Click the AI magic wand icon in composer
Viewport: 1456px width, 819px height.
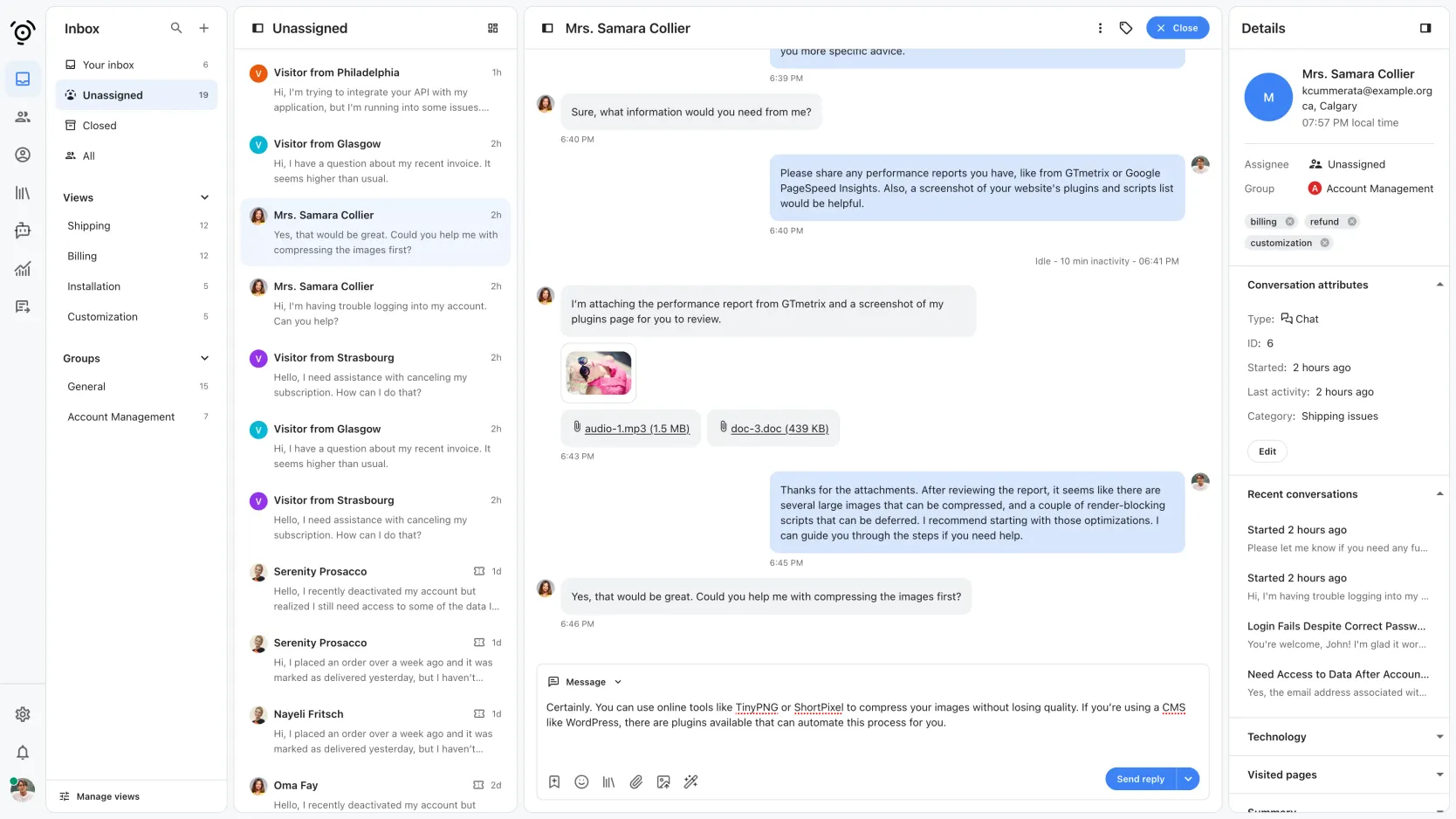pos(691,782)
